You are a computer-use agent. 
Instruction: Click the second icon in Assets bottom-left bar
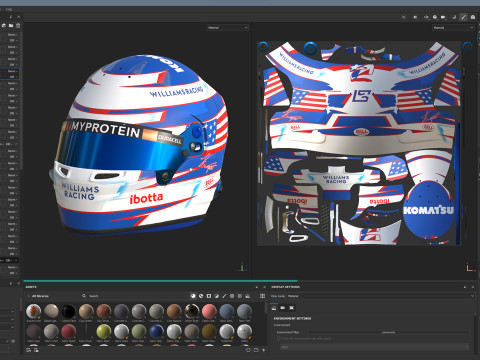point(36,350)
